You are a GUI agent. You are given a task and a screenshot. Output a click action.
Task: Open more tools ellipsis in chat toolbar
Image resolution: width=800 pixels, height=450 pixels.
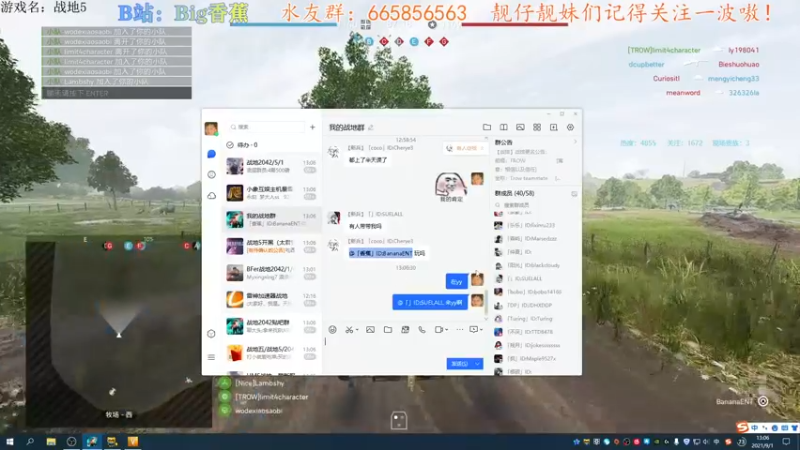pos(460,330)
